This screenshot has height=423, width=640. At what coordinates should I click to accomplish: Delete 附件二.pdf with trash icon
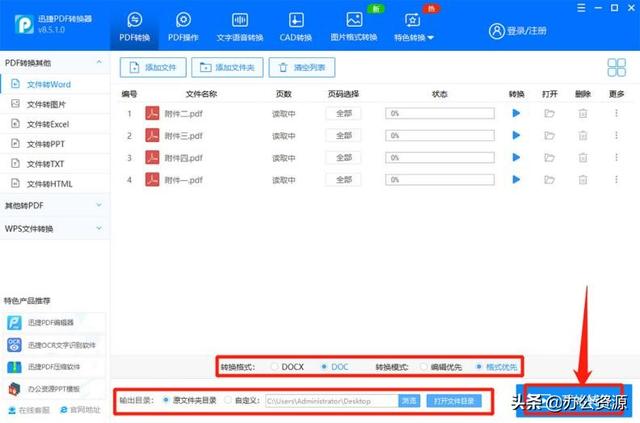coord(583,113)
